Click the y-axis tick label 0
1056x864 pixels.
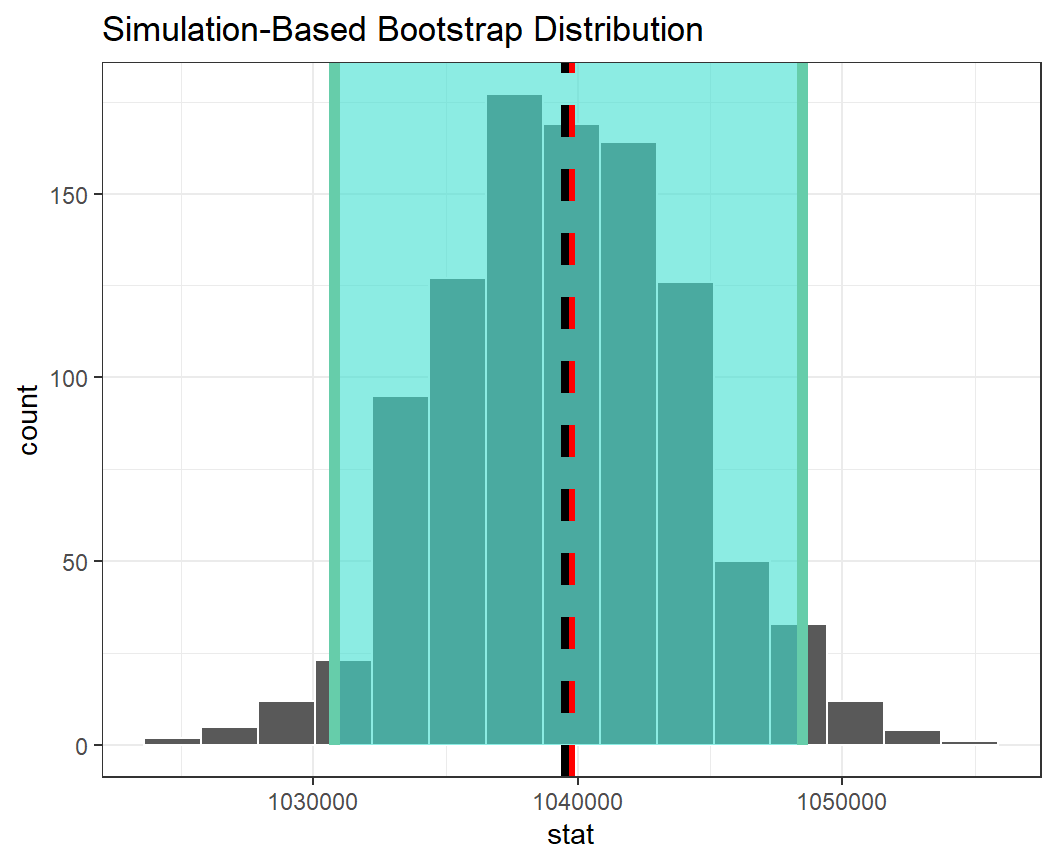(86, 746)
